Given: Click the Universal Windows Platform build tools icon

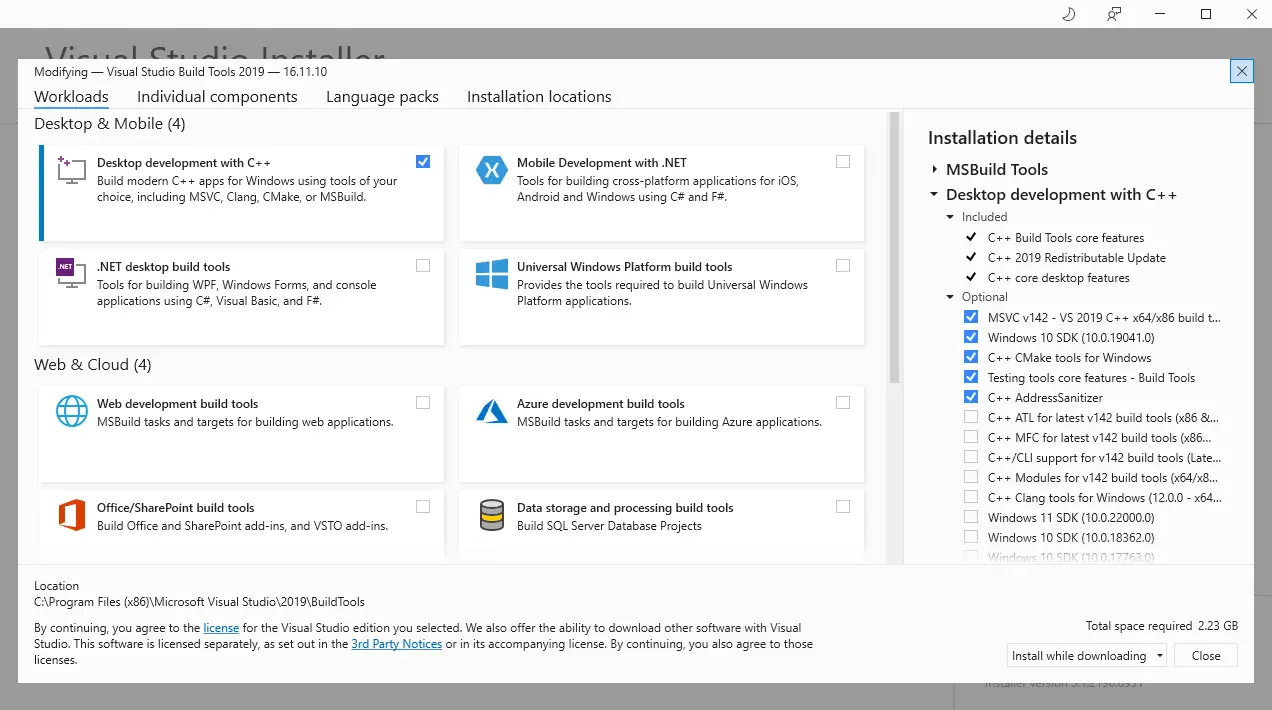Looking at the screenshot, I should point(491,275).
